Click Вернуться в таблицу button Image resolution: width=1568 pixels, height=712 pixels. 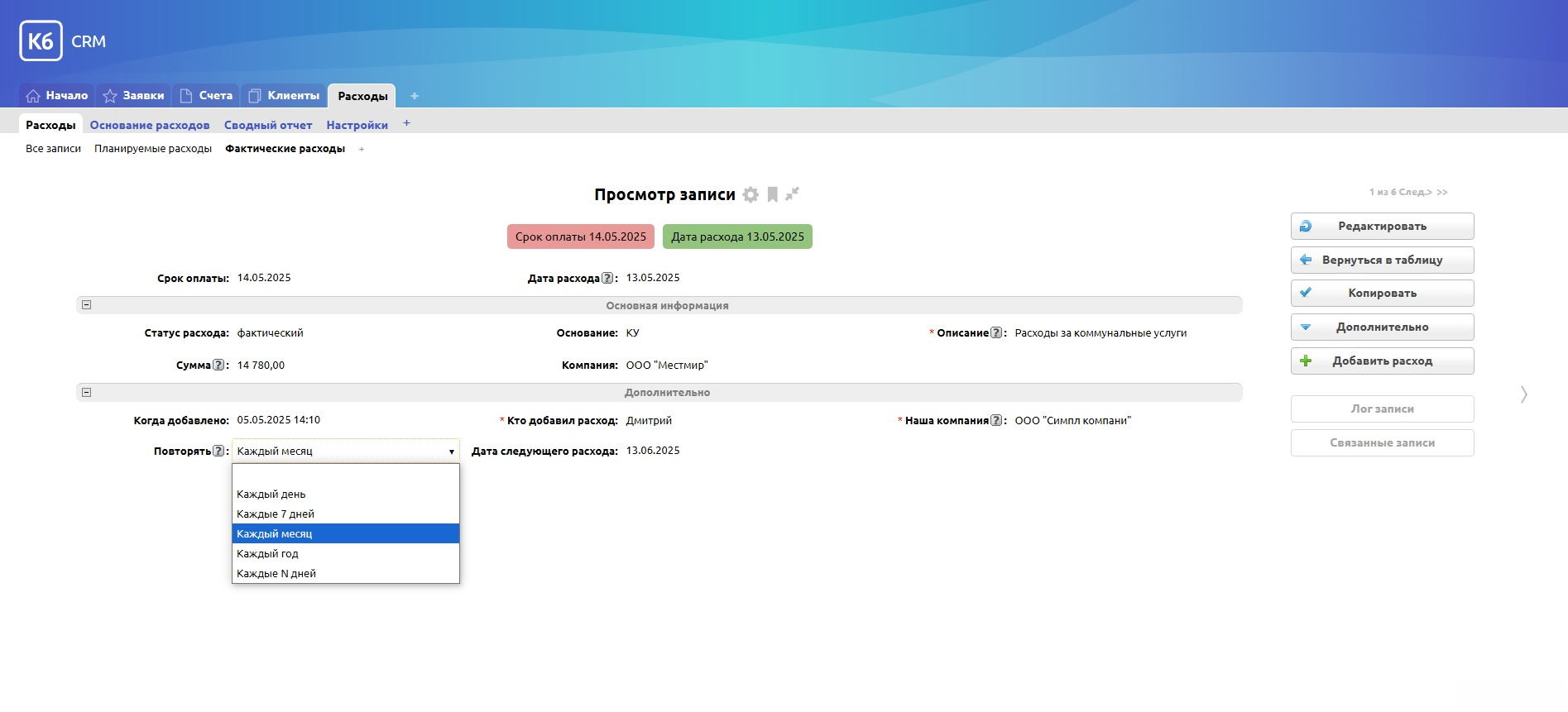click(1382, 260)
